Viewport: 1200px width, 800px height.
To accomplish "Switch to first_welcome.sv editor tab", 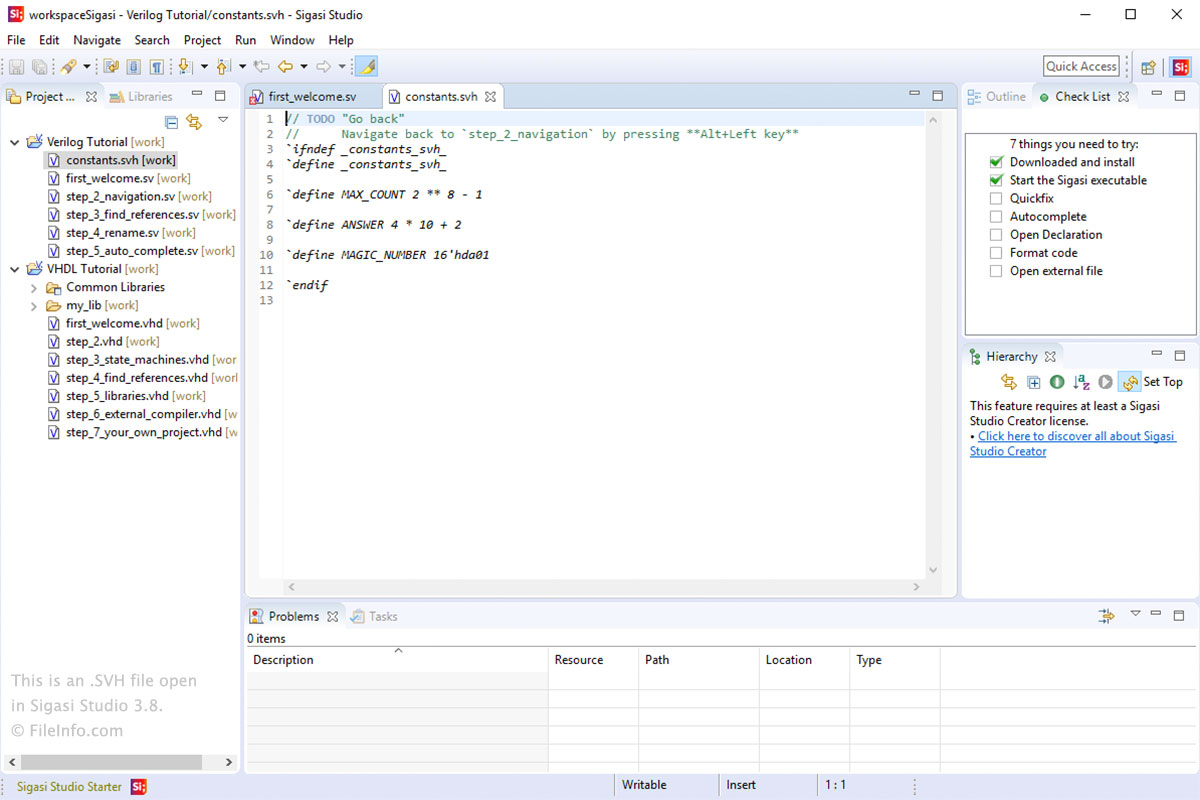I will click(x=312, y=97).
